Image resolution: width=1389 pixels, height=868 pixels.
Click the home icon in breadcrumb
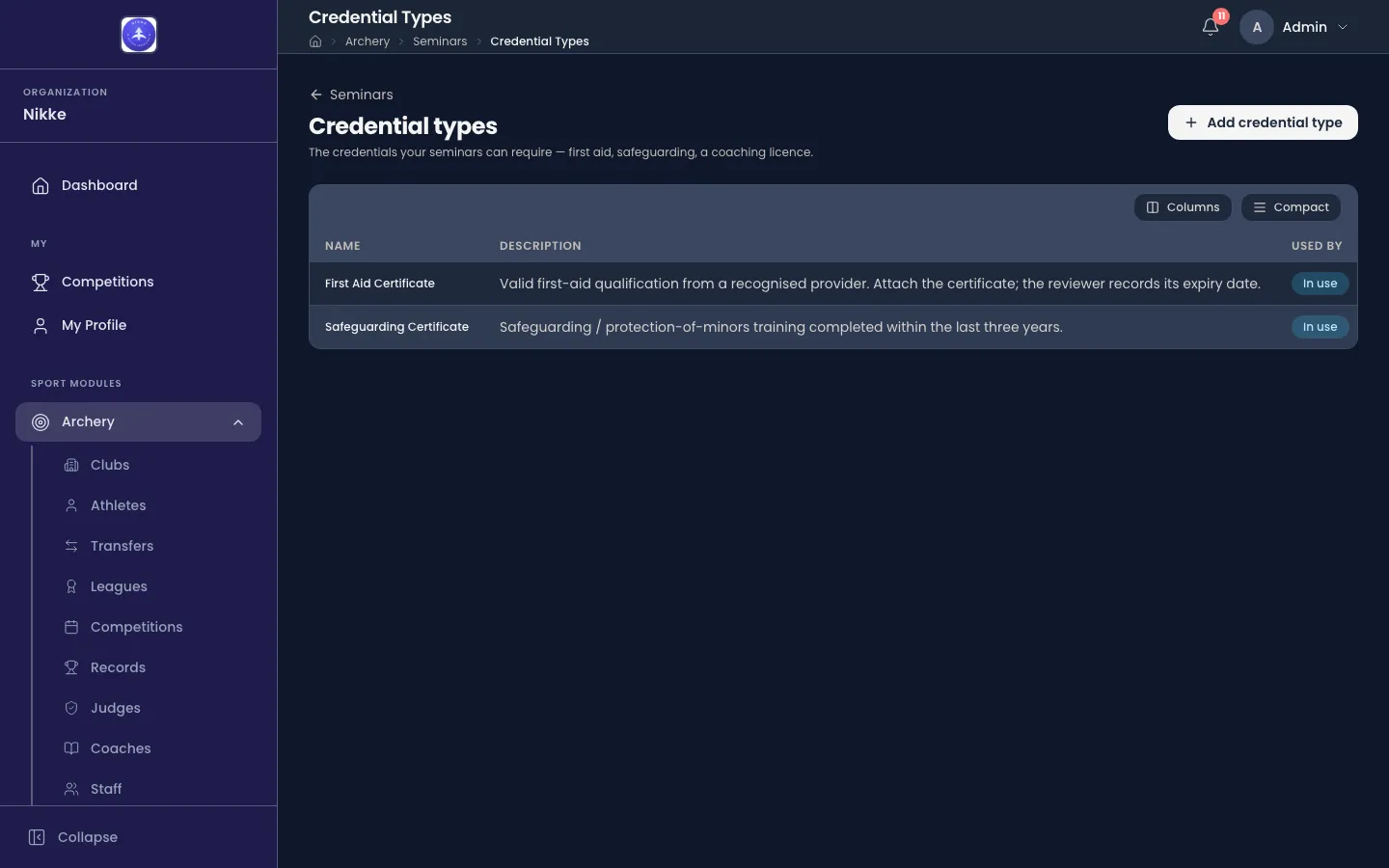315,41
